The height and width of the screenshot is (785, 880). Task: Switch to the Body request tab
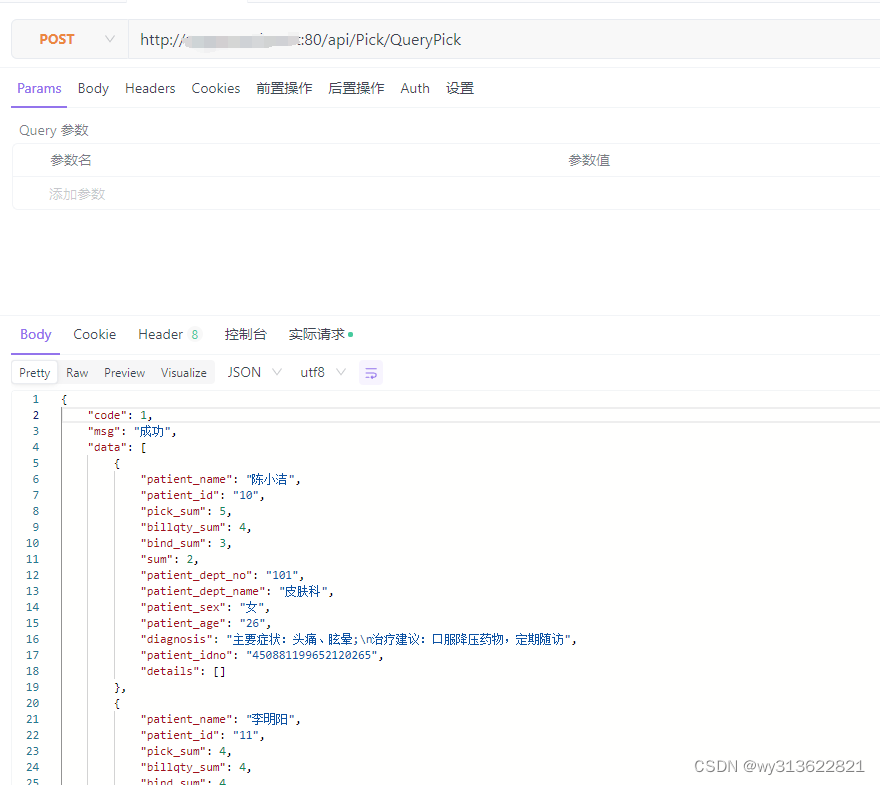(93, 88)
